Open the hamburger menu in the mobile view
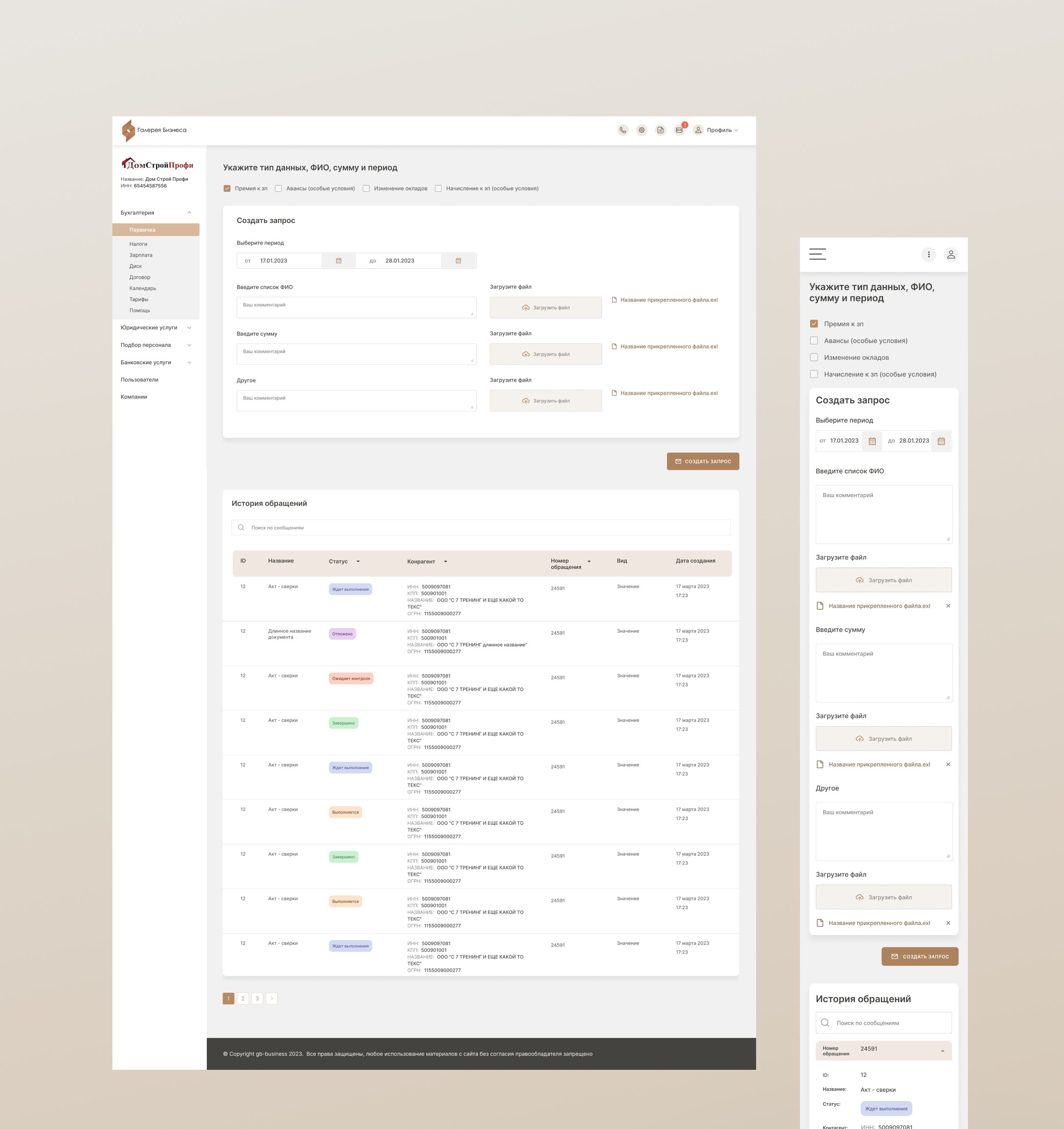This screenshot has height=1129, width=1064. 818,254
